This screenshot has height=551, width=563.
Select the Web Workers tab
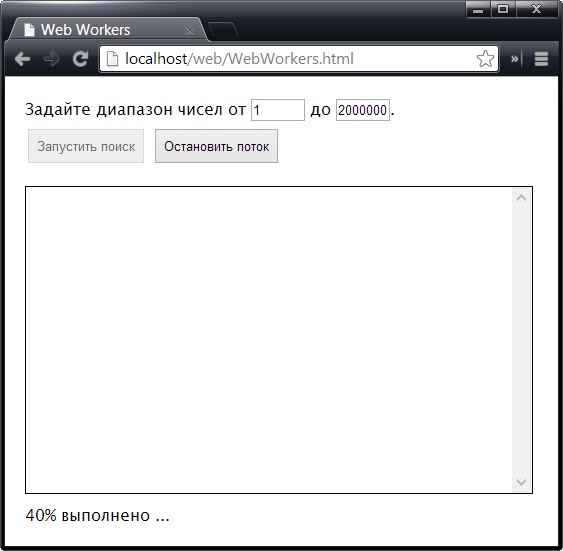click(108, 29)
